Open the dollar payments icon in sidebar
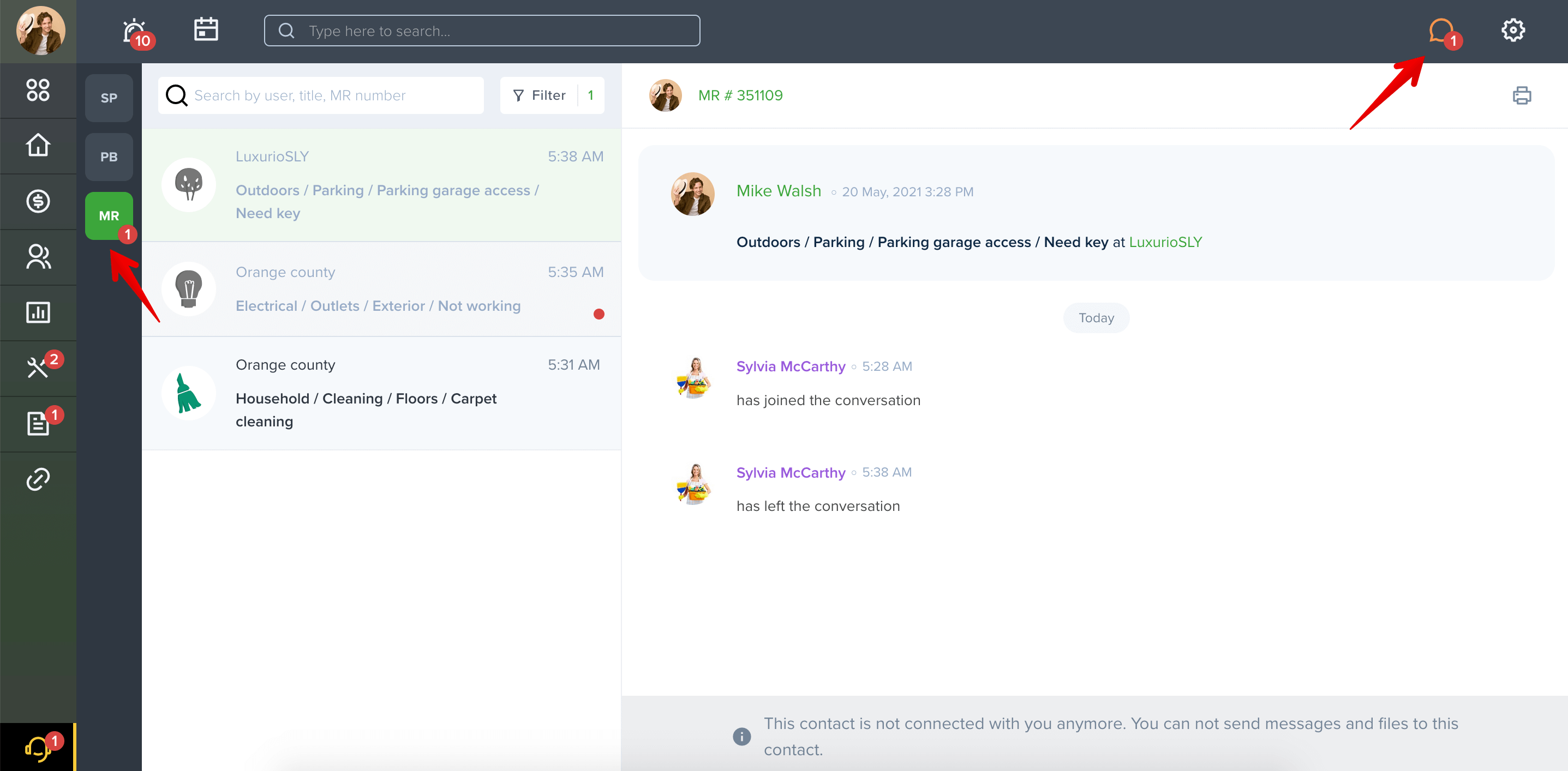This screenshot has width=1568, height=771. pyautogui.click(x=38, y=201)
